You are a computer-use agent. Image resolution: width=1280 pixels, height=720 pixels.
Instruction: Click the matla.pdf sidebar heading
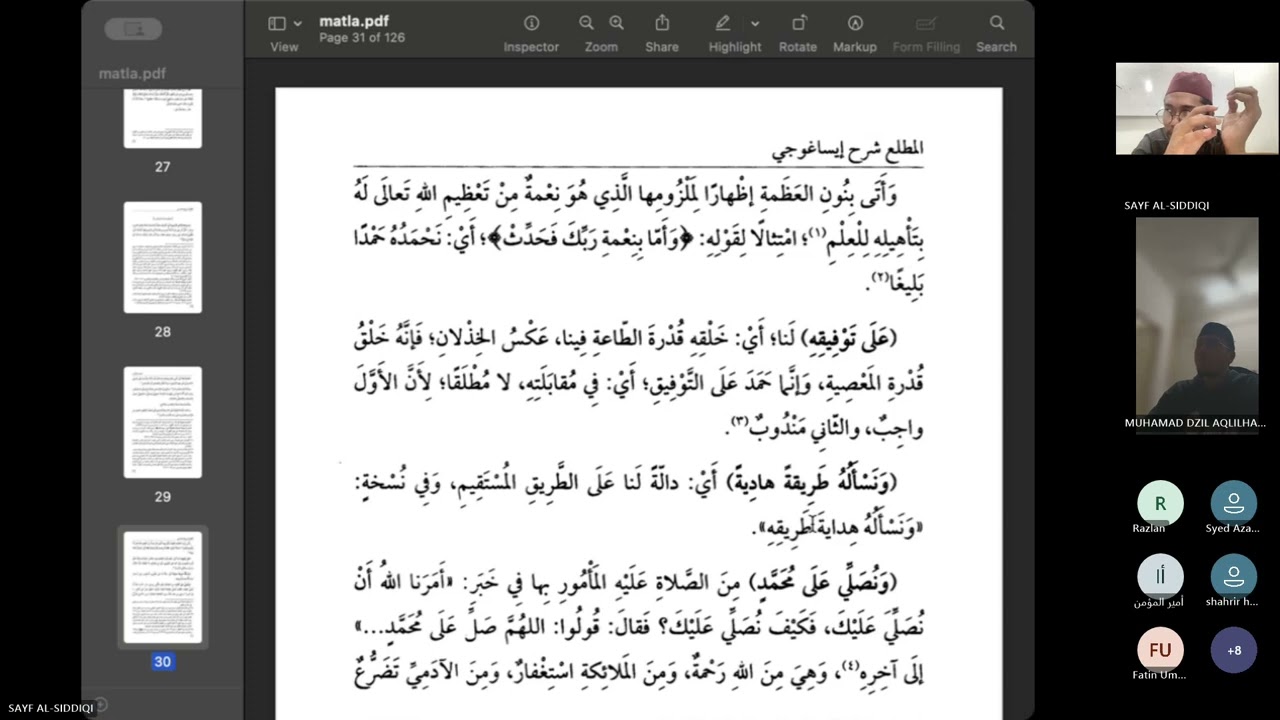tap(132, 74)
